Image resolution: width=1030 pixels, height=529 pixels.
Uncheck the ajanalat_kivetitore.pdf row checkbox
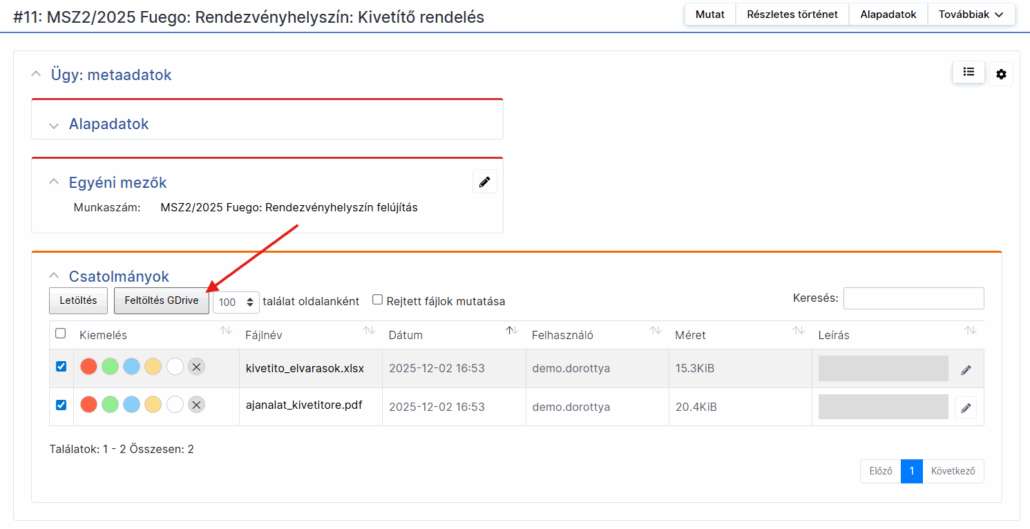coord(61,405)
